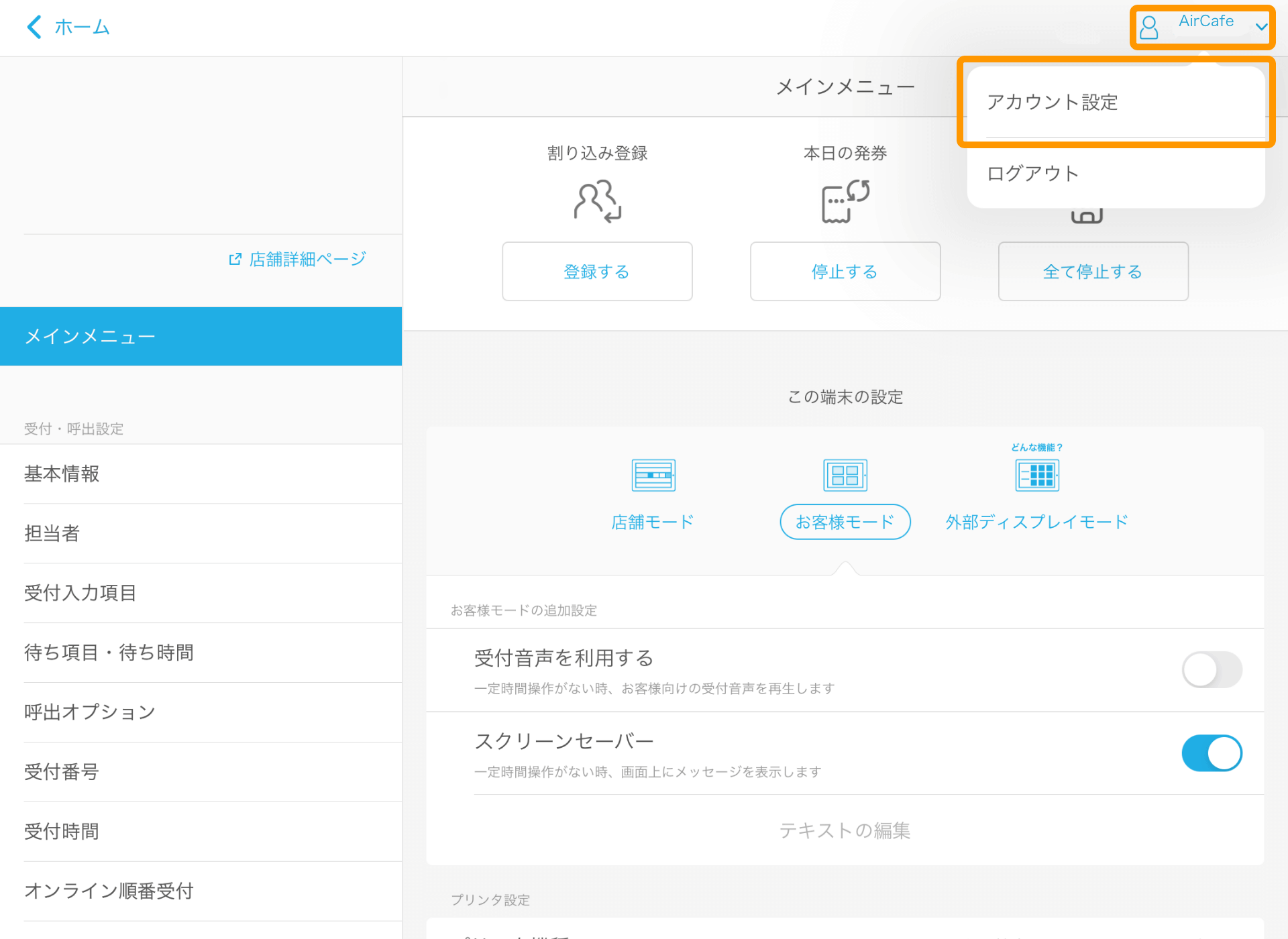Click the back arrow next to ホーム
The image size is (1288, 939).
pyautogui.click(x=33, y=27)
